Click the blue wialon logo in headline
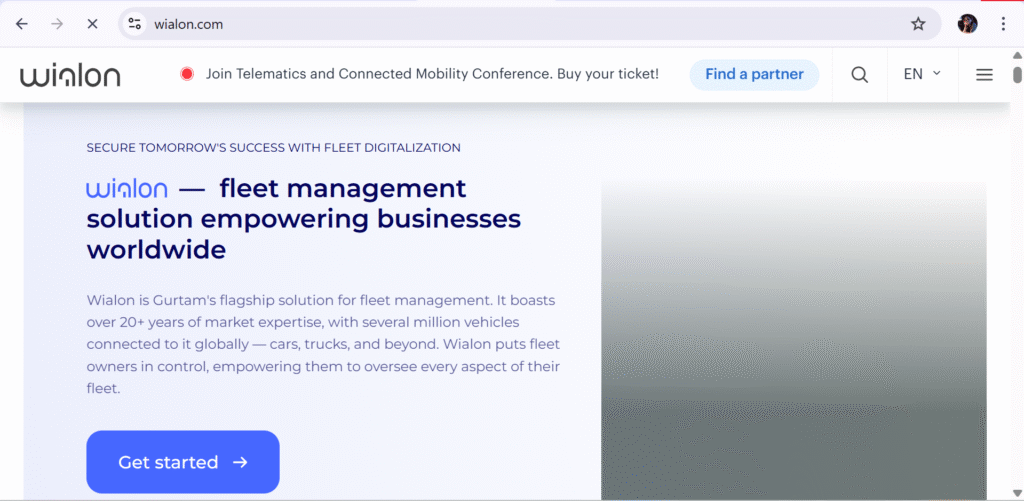 pos(127,189)
